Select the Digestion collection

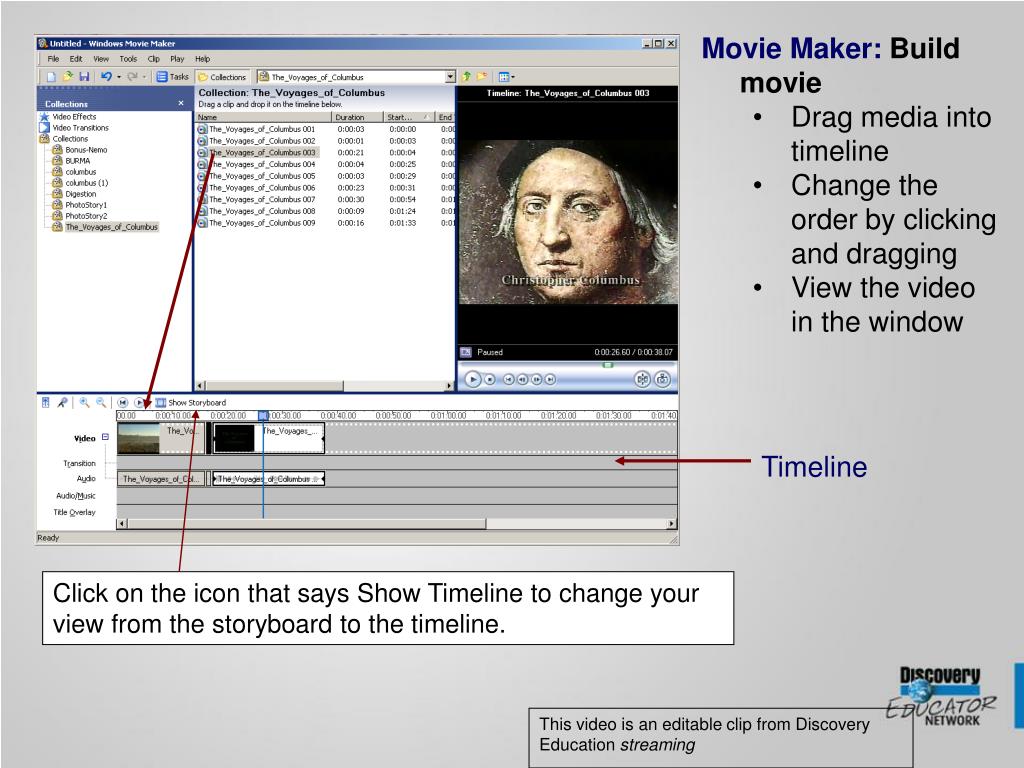[80, 194]
